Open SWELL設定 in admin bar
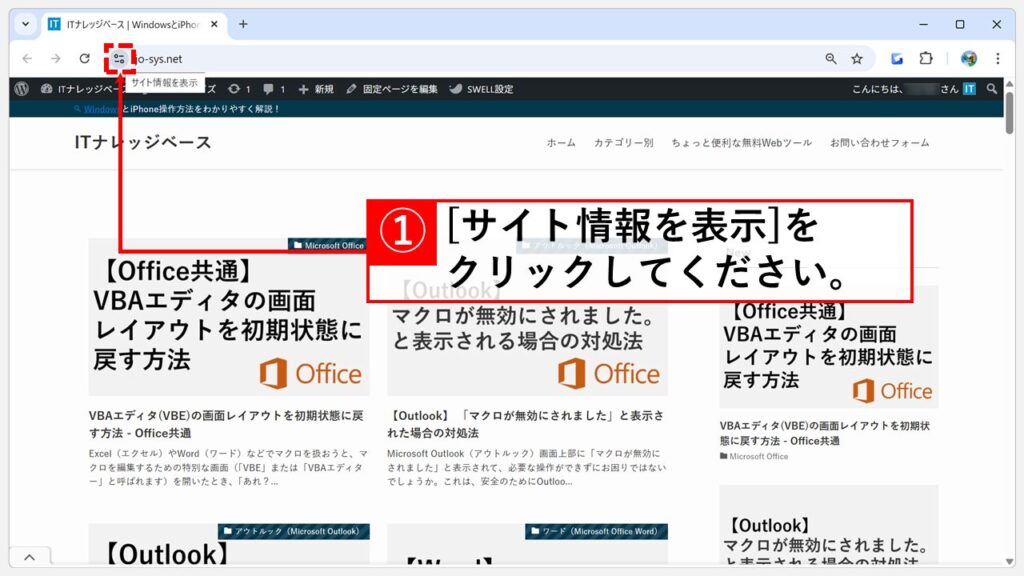Screen dimensions: 1024x576 (x=481, y=89)
